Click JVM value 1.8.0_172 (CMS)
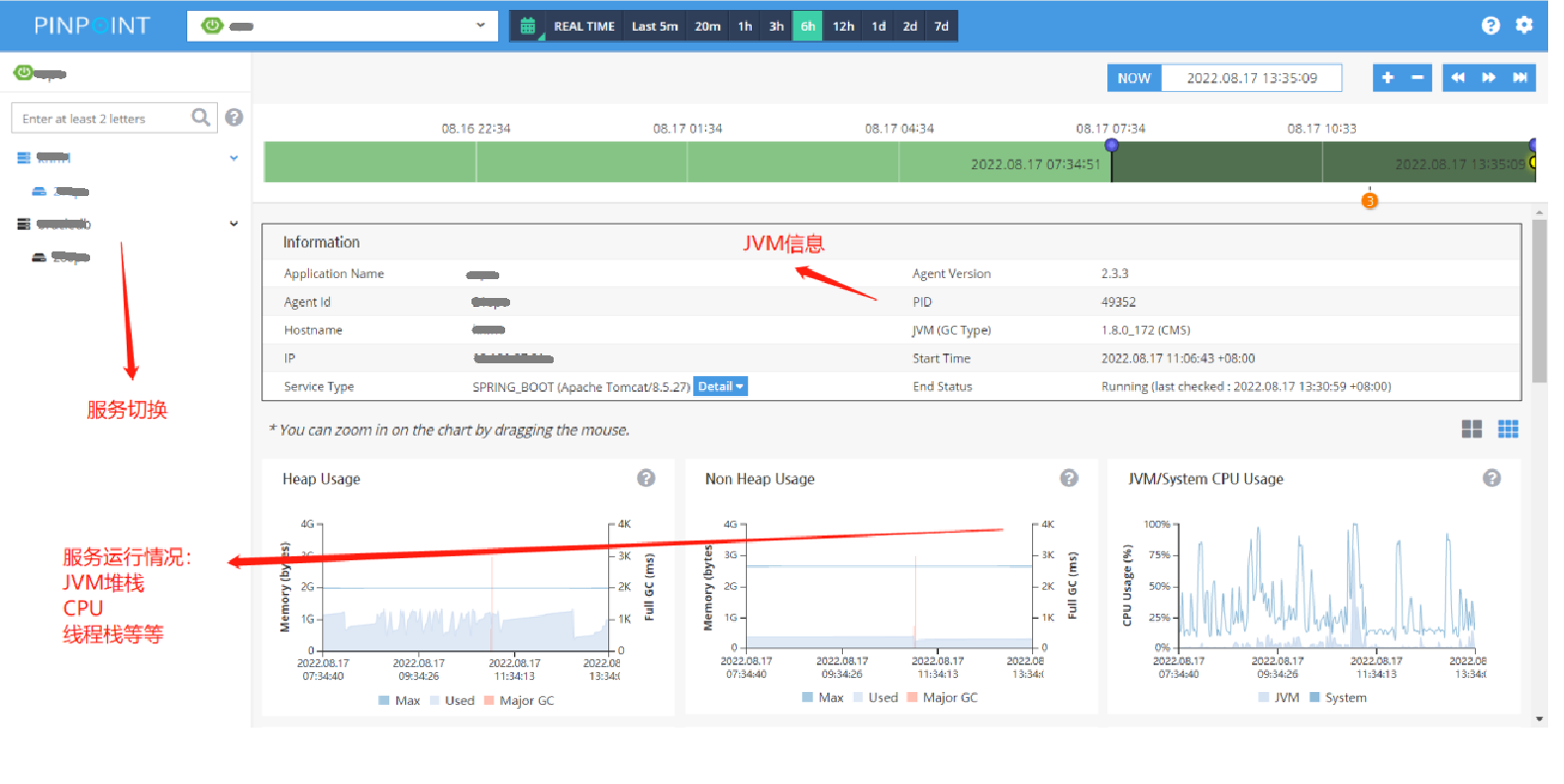 point(1146,331)
